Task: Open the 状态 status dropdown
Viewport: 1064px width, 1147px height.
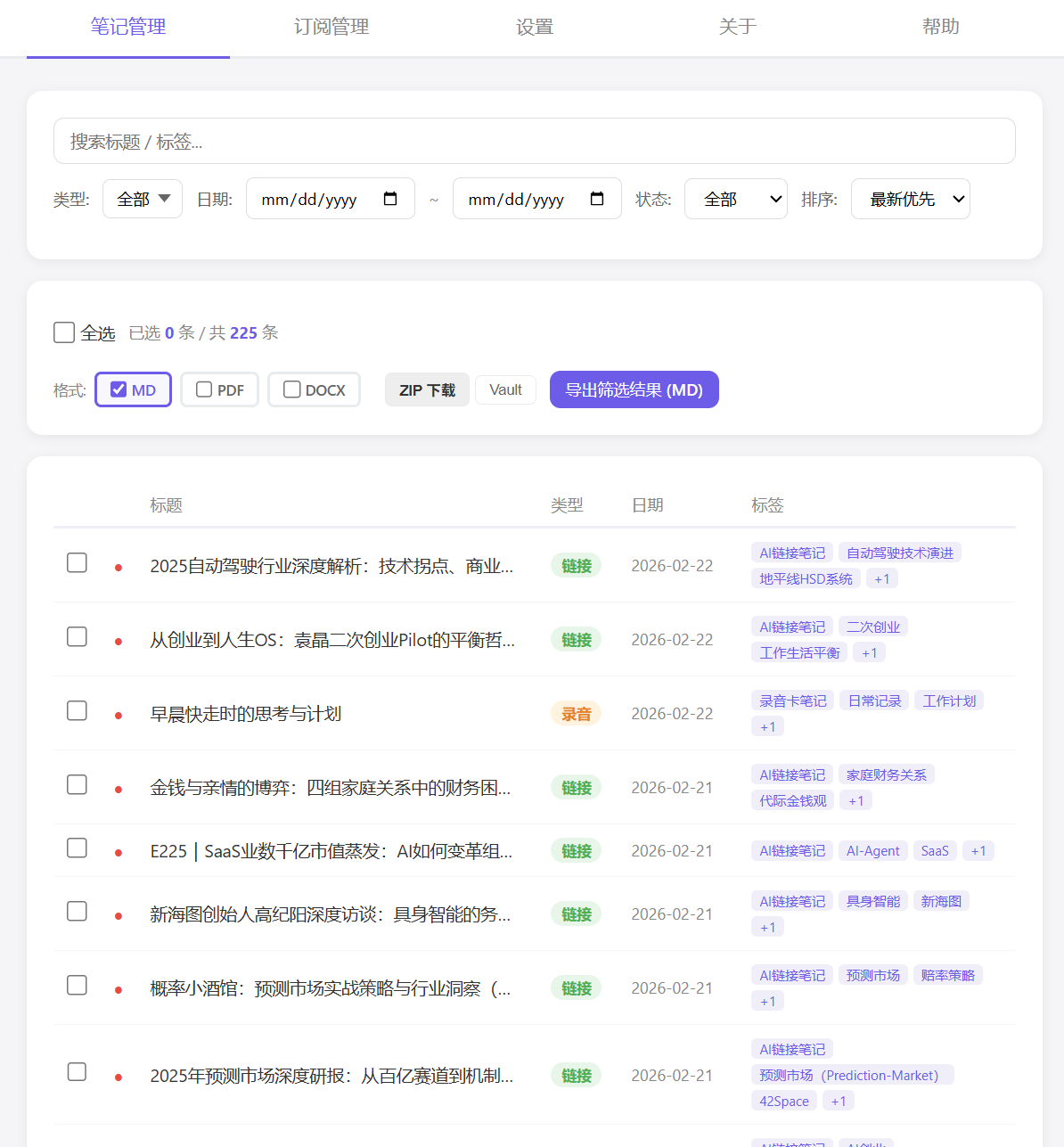Action: coord(735,199)
